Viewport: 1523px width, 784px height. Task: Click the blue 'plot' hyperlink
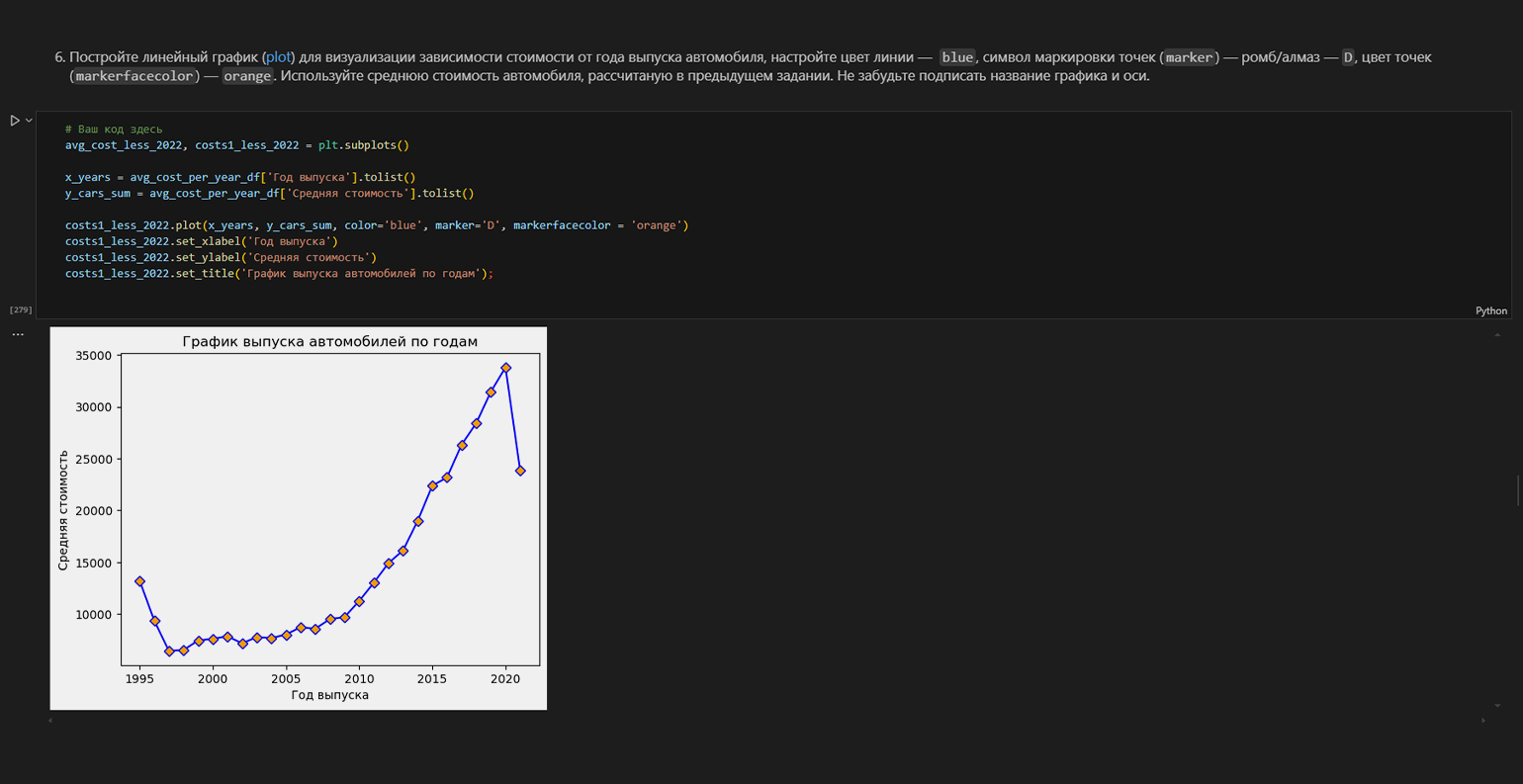[278, 57]
